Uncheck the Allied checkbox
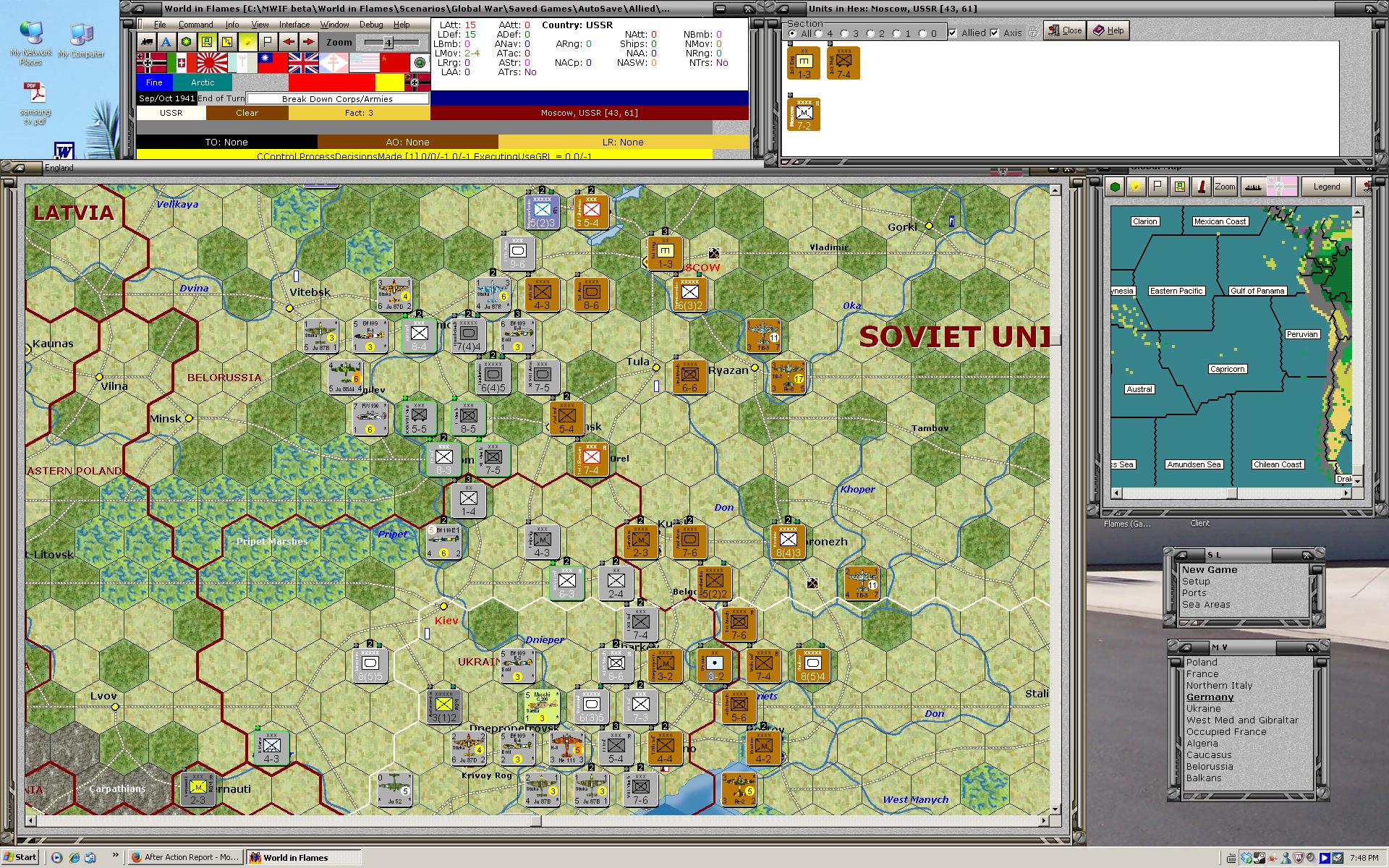1389x868 pixels. (953, 33)
